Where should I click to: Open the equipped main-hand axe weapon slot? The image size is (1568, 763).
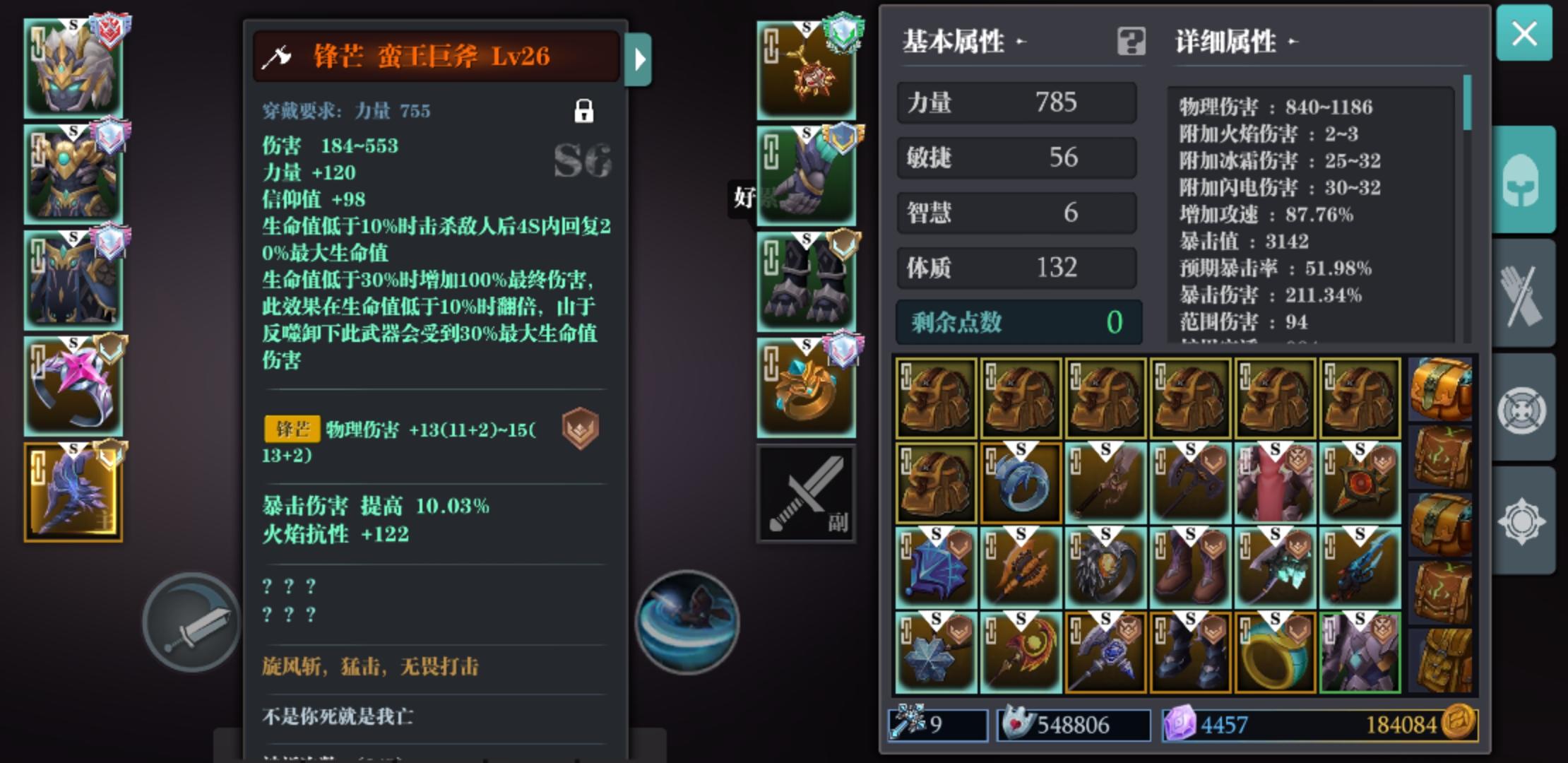[73, 492]
